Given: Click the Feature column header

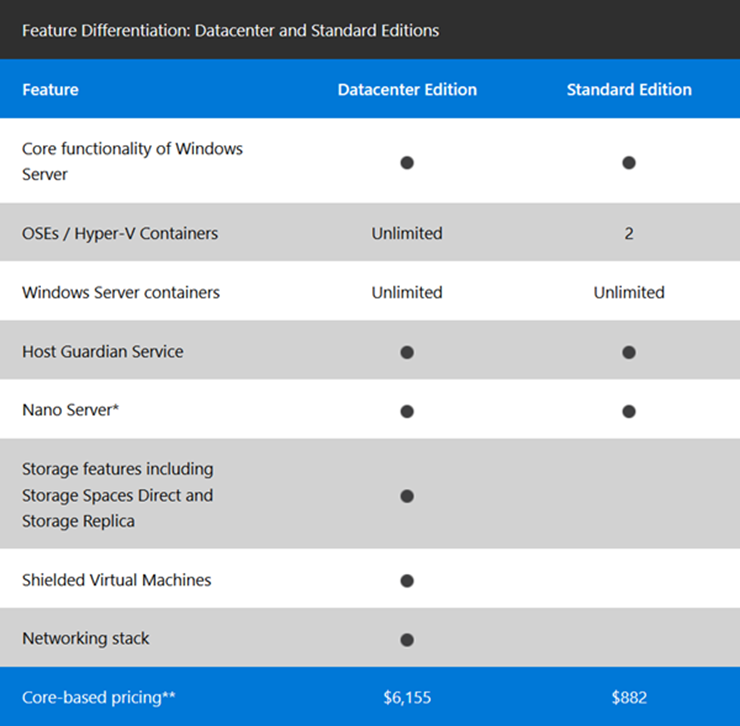Looking at the screenshot, I should tap(50, 89).
